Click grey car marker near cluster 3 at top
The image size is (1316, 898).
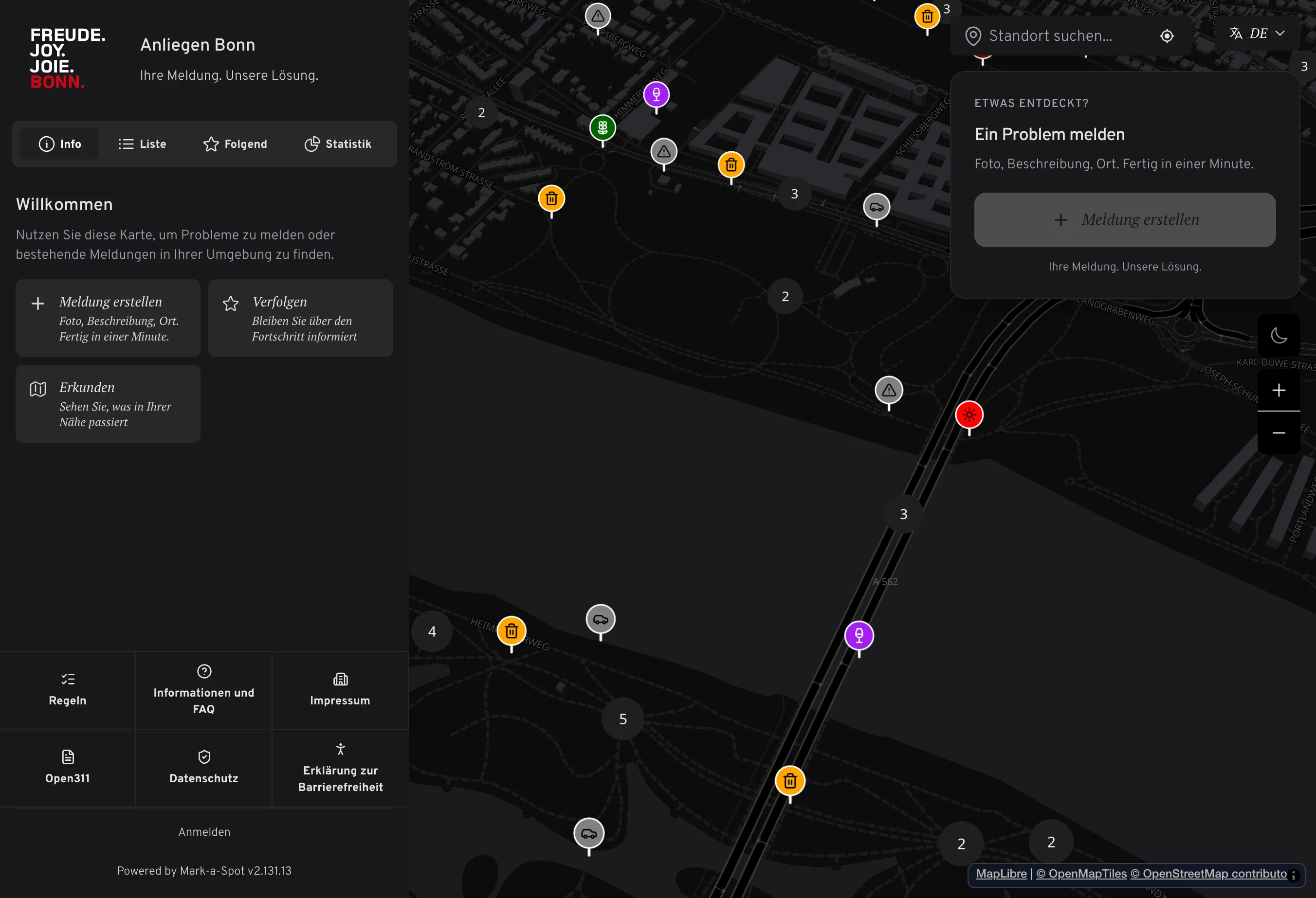(x=877, y=208)
